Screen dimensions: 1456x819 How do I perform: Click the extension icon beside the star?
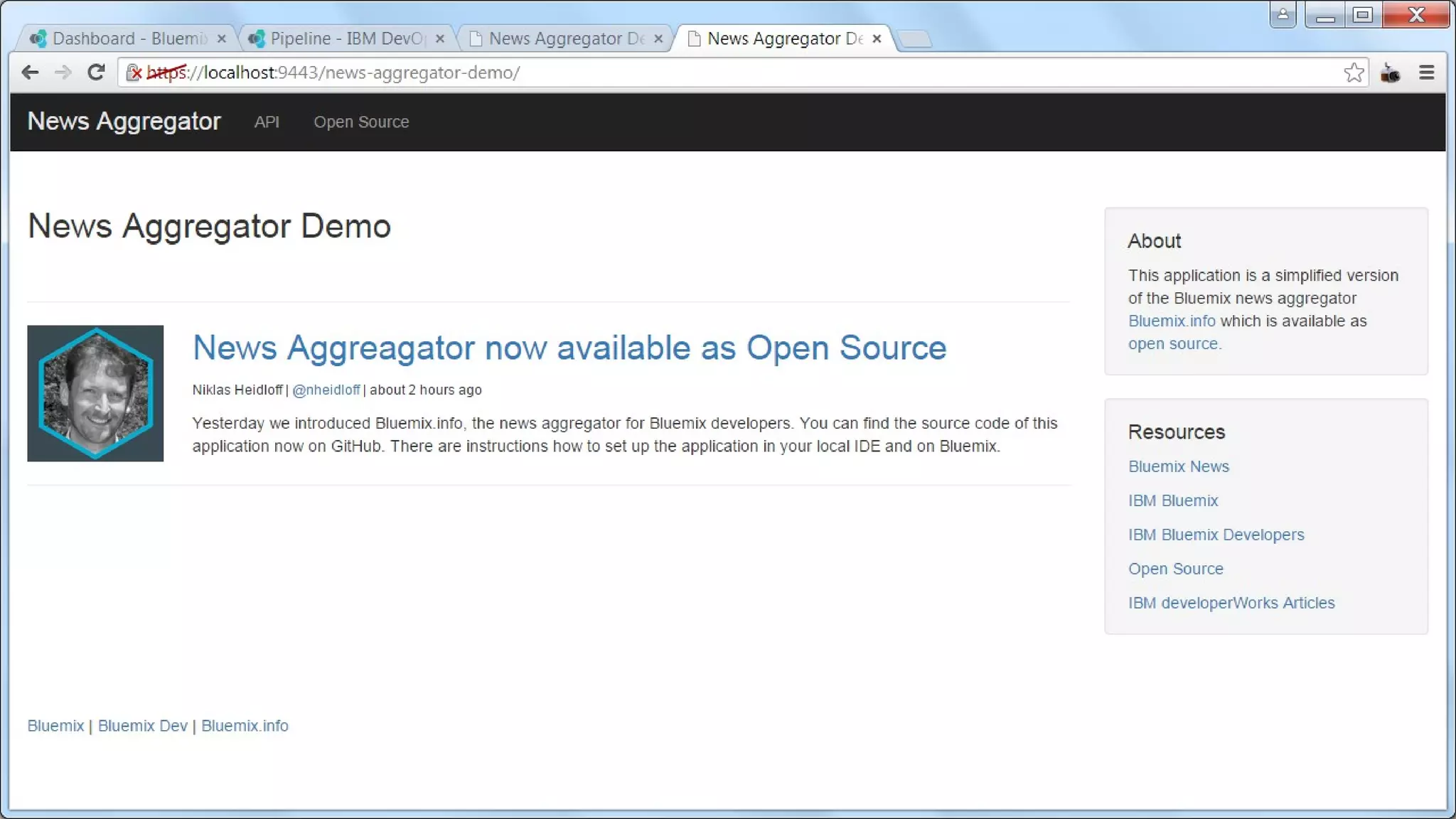pyautogui.click(x=1390, y=73)
